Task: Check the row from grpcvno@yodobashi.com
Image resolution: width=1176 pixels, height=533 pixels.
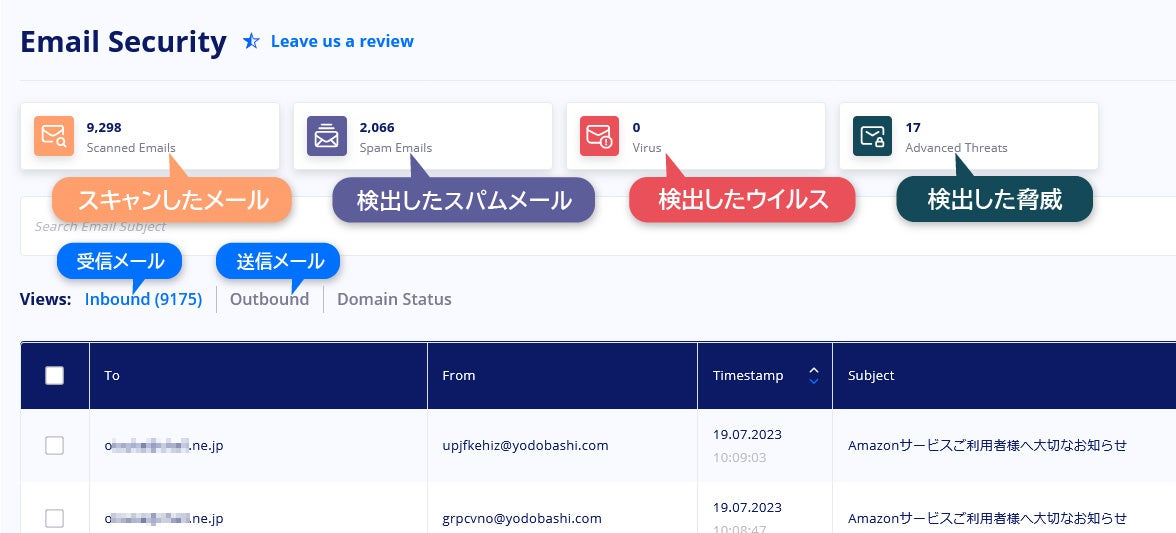Action: click(55, 518)
